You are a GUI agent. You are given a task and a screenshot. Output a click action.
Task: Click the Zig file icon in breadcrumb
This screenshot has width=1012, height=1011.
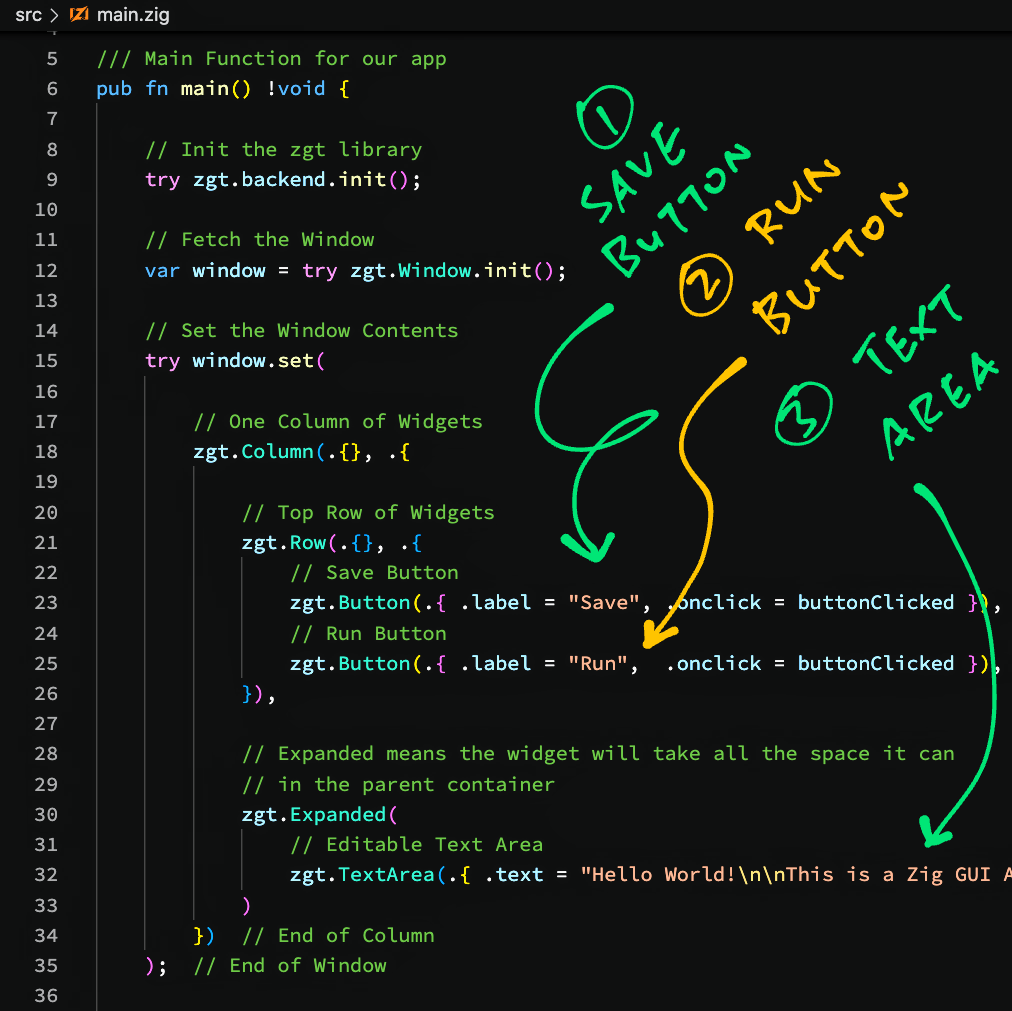pyautogui.click(x=78, y=15)
